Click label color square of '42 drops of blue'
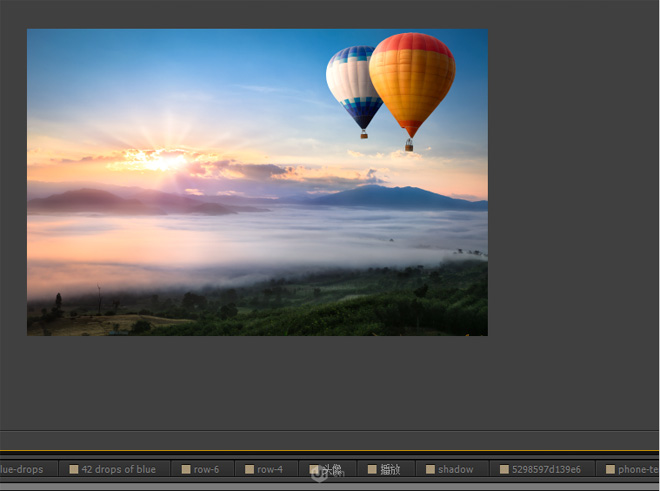The width and height of the screenshot is (660, 491). click(x=73, y=469)
